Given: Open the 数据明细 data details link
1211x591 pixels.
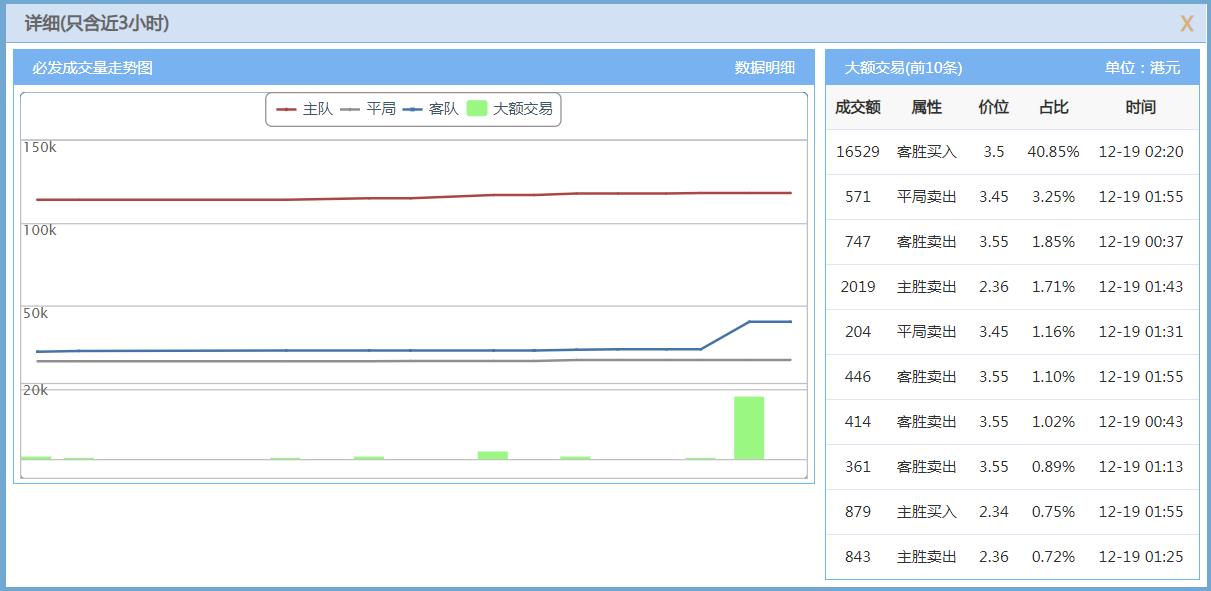Looking at the screenshot, I should pos(766,64).
